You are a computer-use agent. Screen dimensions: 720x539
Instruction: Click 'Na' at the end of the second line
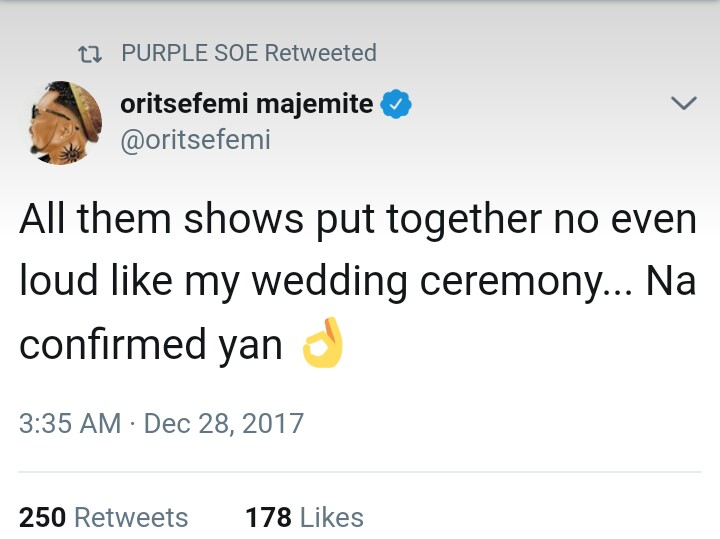click(670, 282)
